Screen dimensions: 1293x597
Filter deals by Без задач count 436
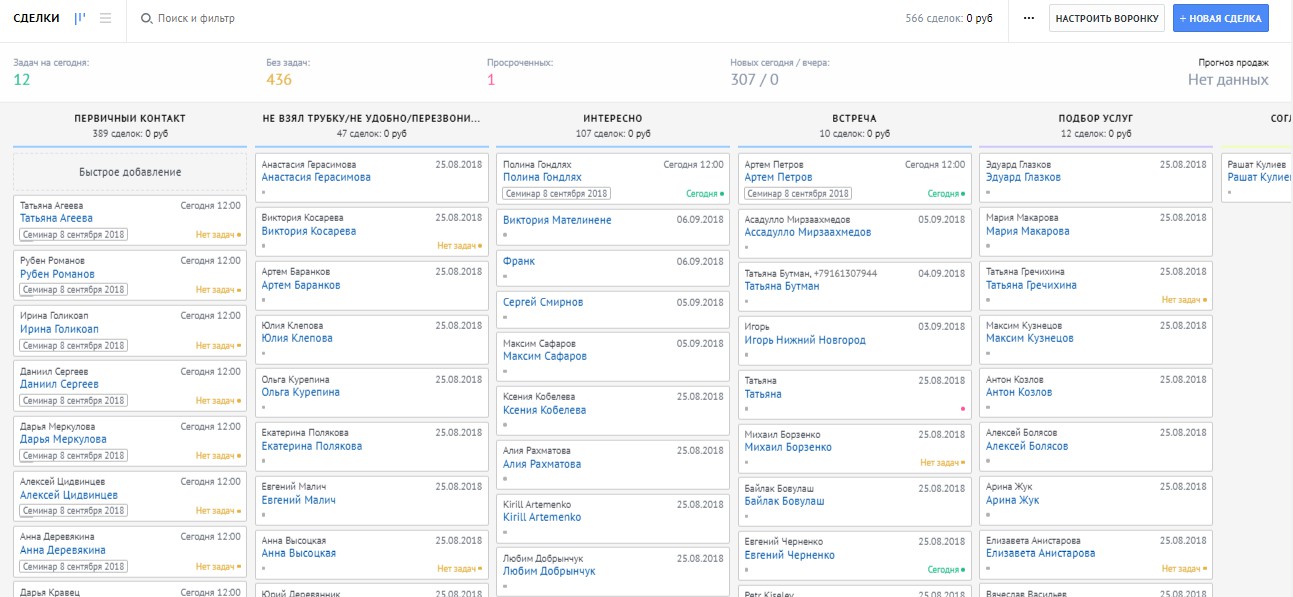click(x=279, y=80)
